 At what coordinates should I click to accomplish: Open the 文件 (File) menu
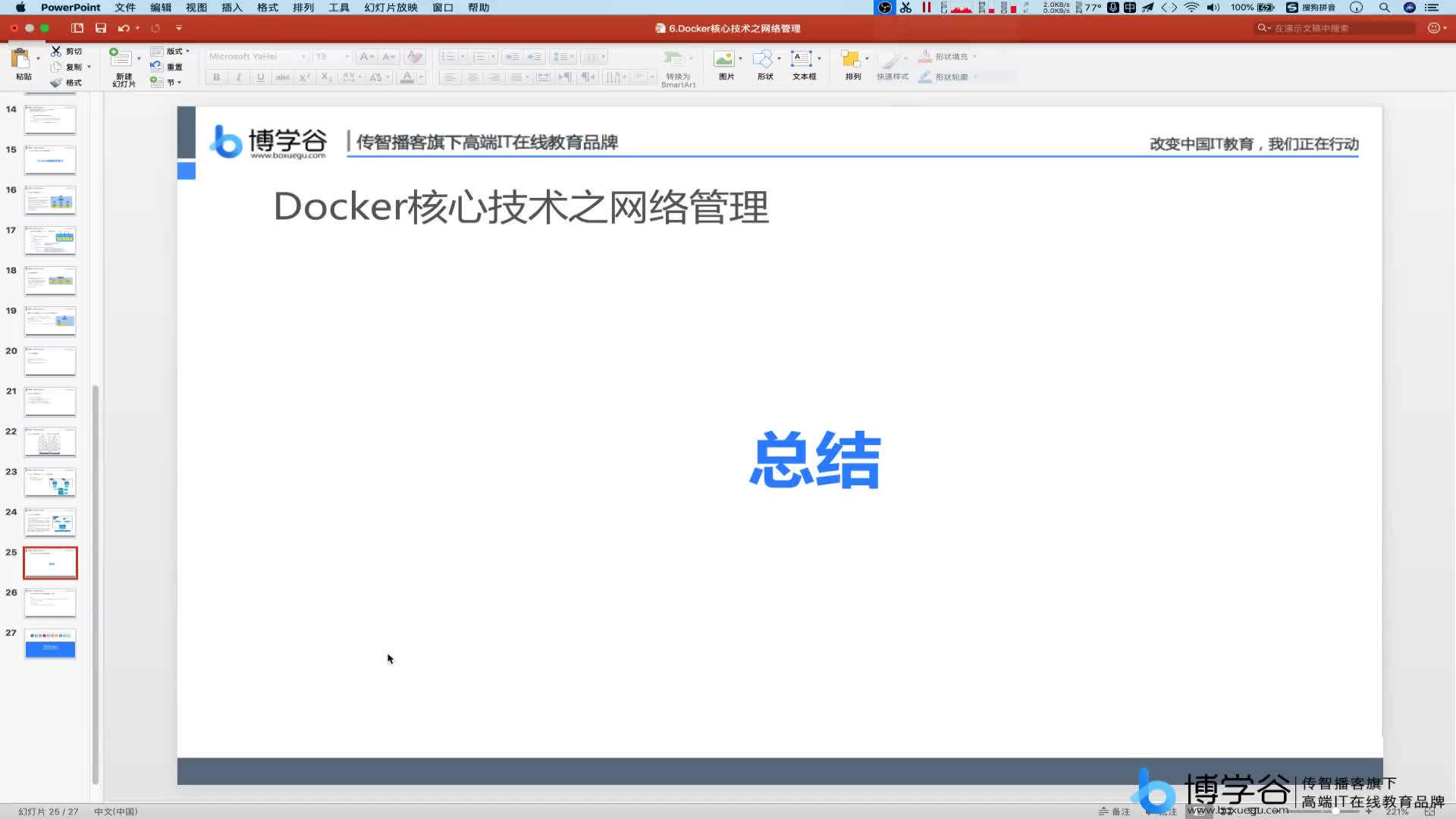coord(125,8)
